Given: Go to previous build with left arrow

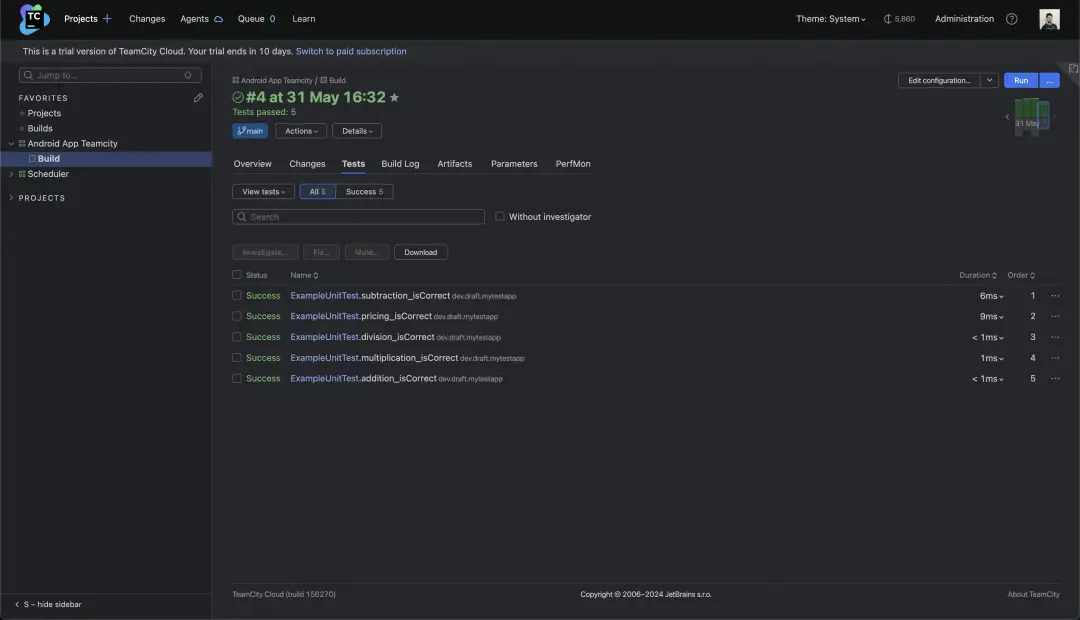Looking at the screenshot, I should click(x=1007, y=117).
